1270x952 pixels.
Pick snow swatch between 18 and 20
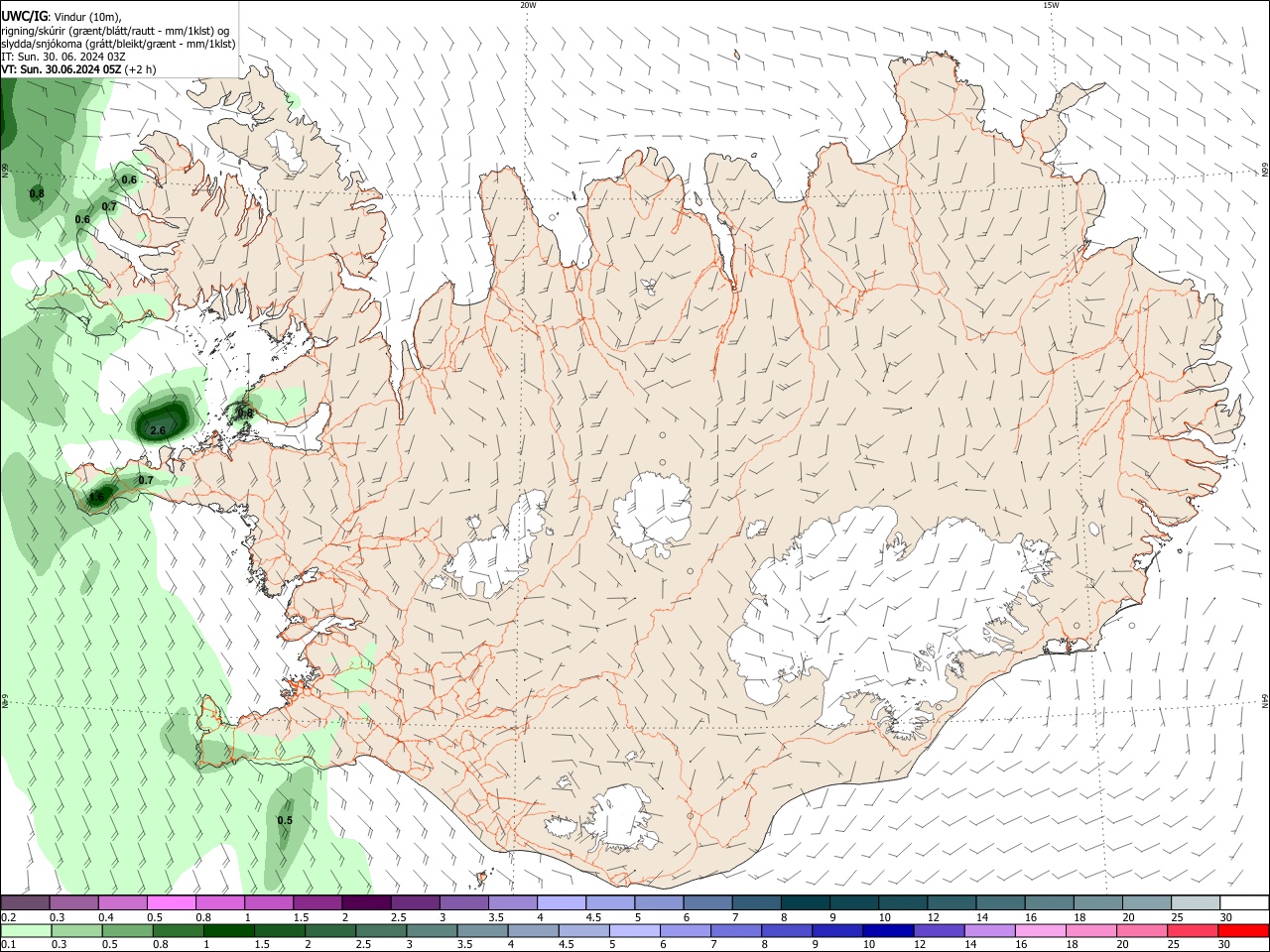pyautogui.click(x=1099, y=903)
